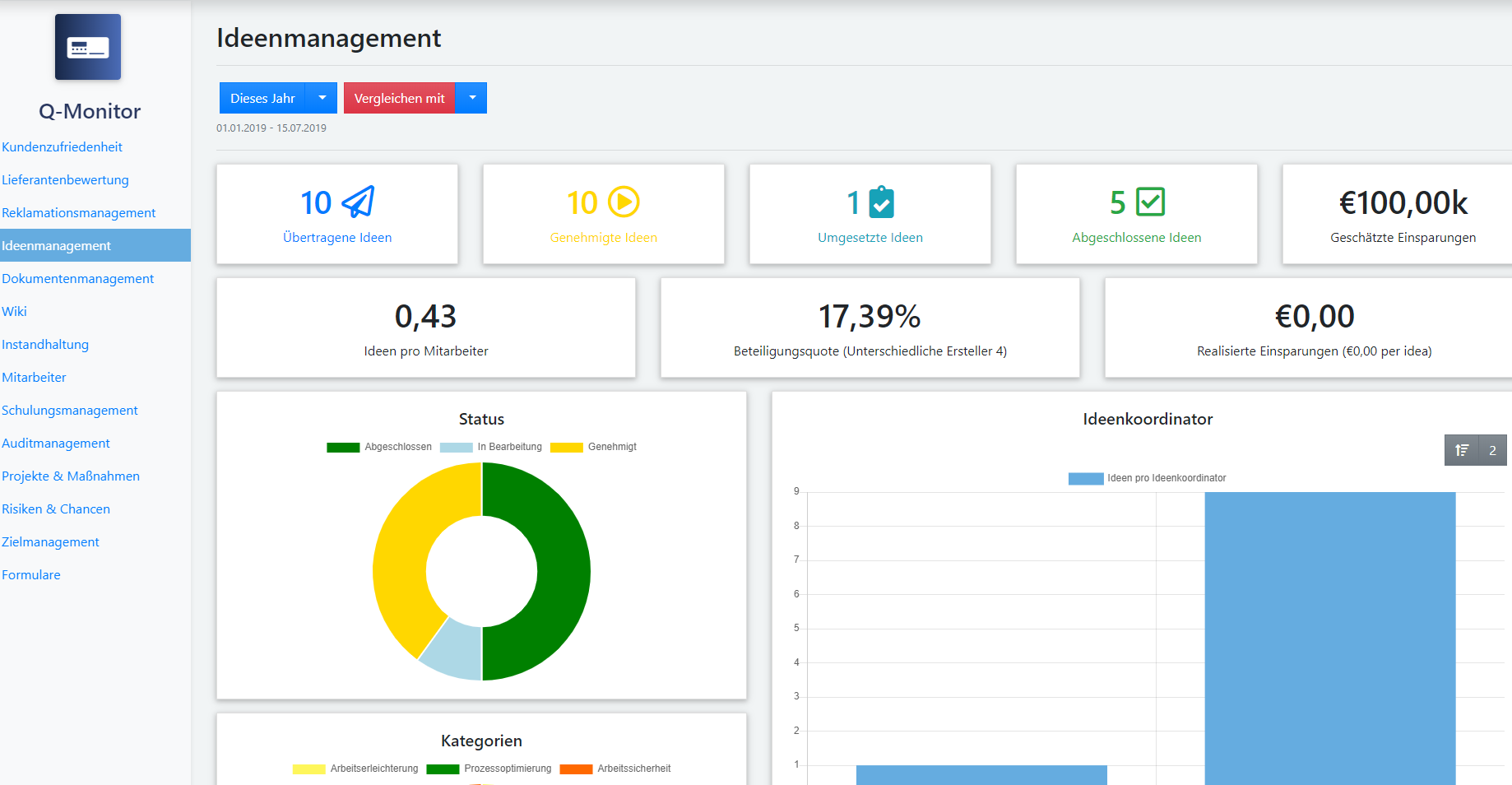Click the Q-Monitor title text
Image resolution: width=1512 pixels, height=785 pixels.
click(90, 111)
